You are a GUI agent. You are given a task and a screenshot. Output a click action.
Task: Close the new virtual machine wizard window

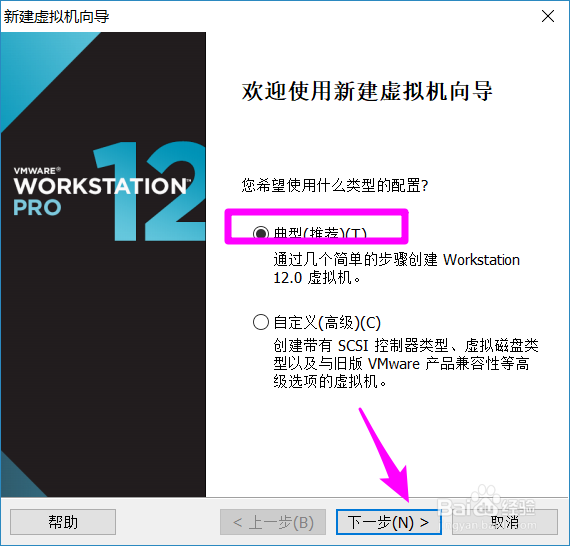[547, 16]
